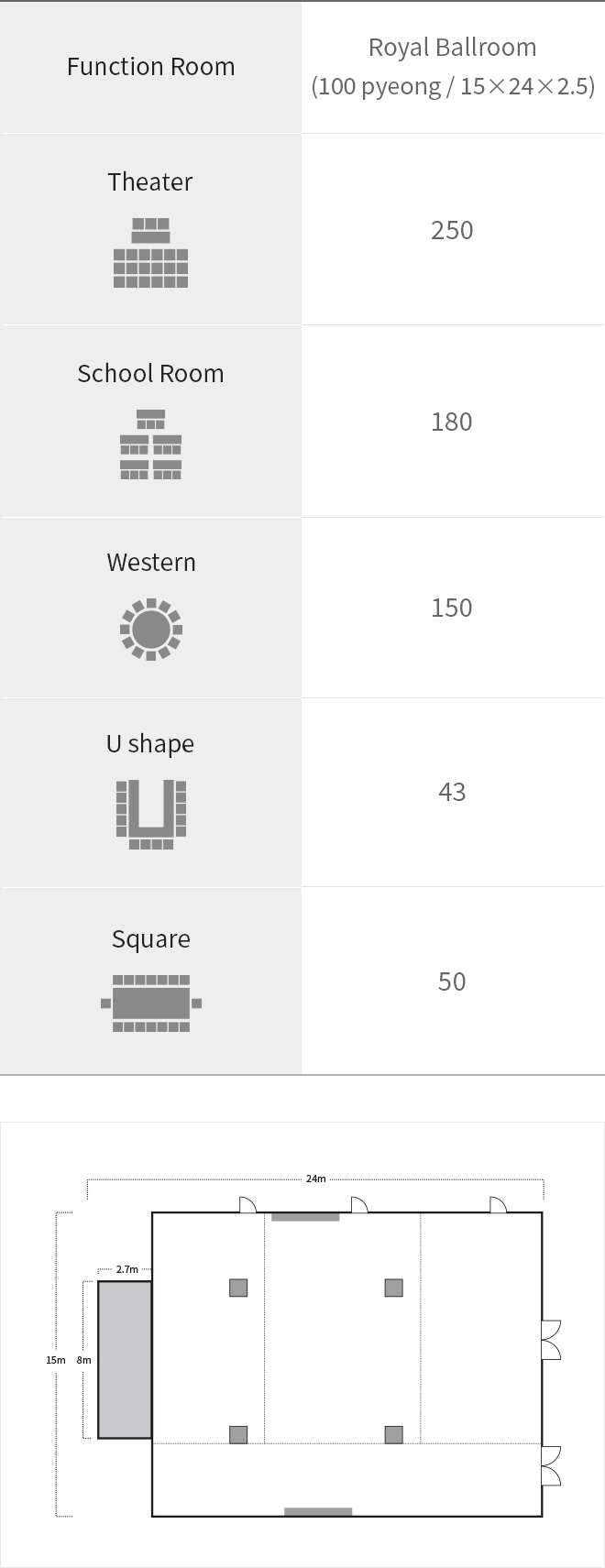Viewport: 605px width, 1568px height.
Task: Click the Western capacity value 150
Action: pyautogui.click(x=452, y=608)
